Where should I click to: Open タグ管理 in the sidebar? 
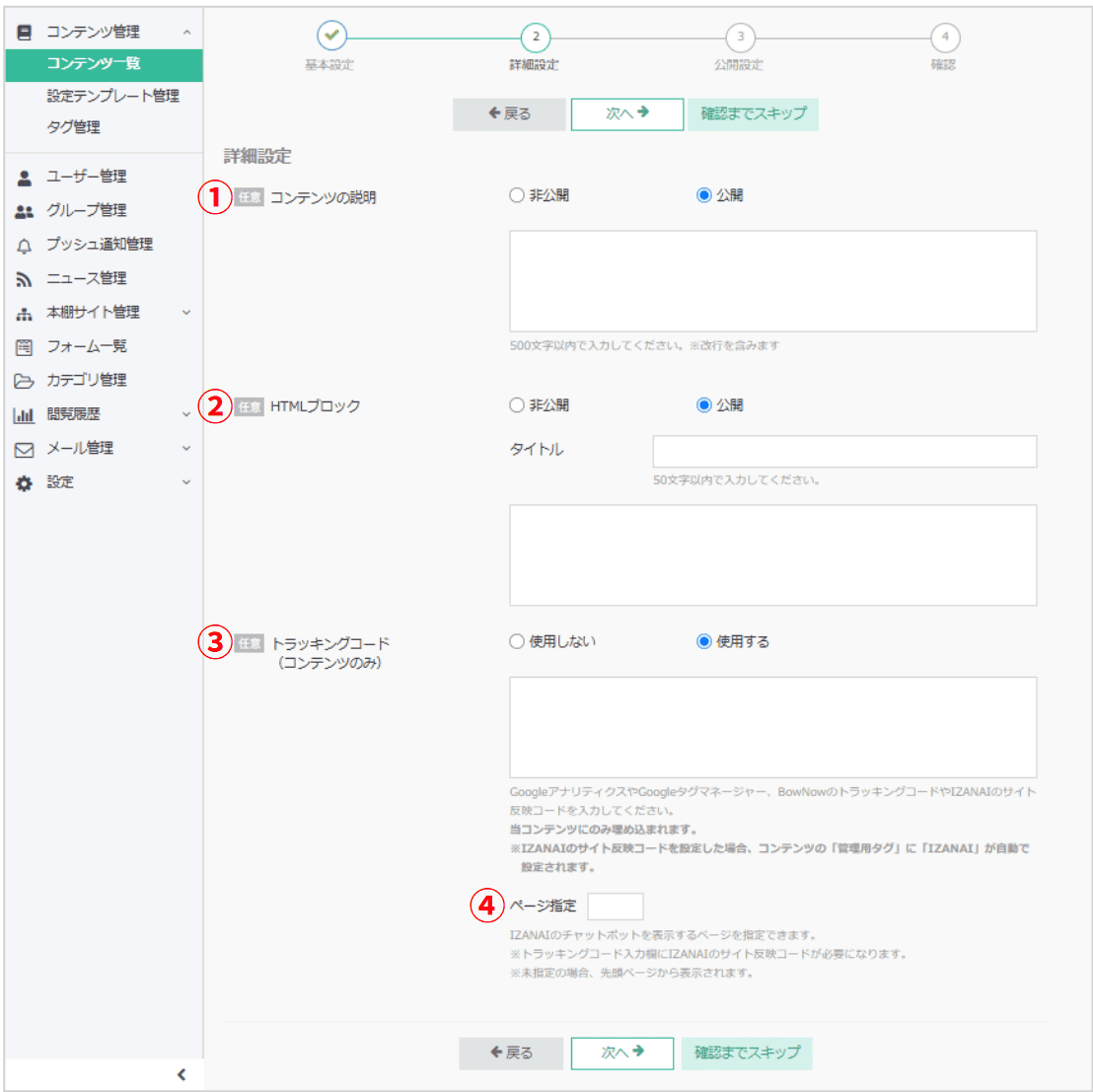73,127
